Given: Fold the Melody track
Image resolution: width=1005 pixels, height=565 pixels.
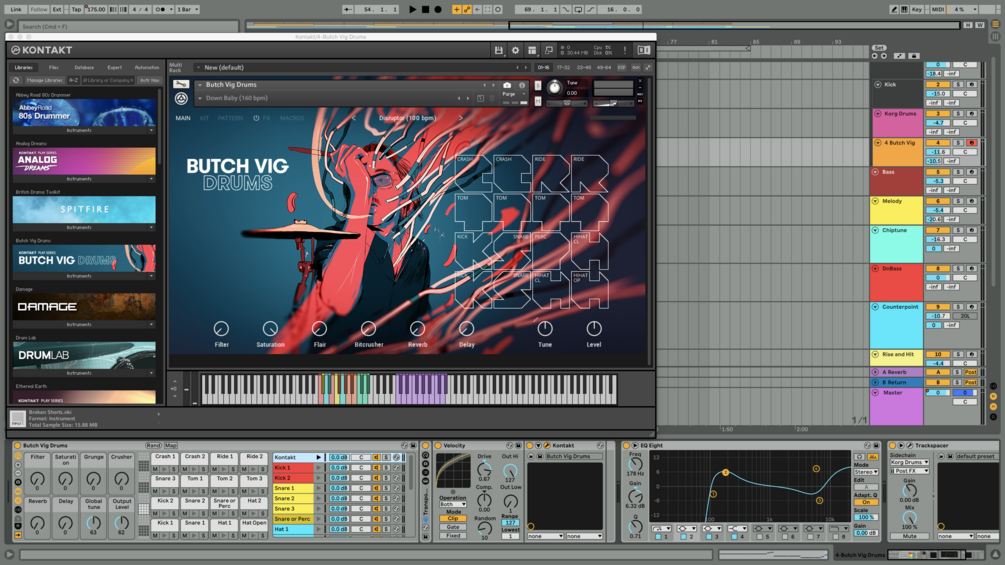Looking at the screenshot, I should coord(876,201).
